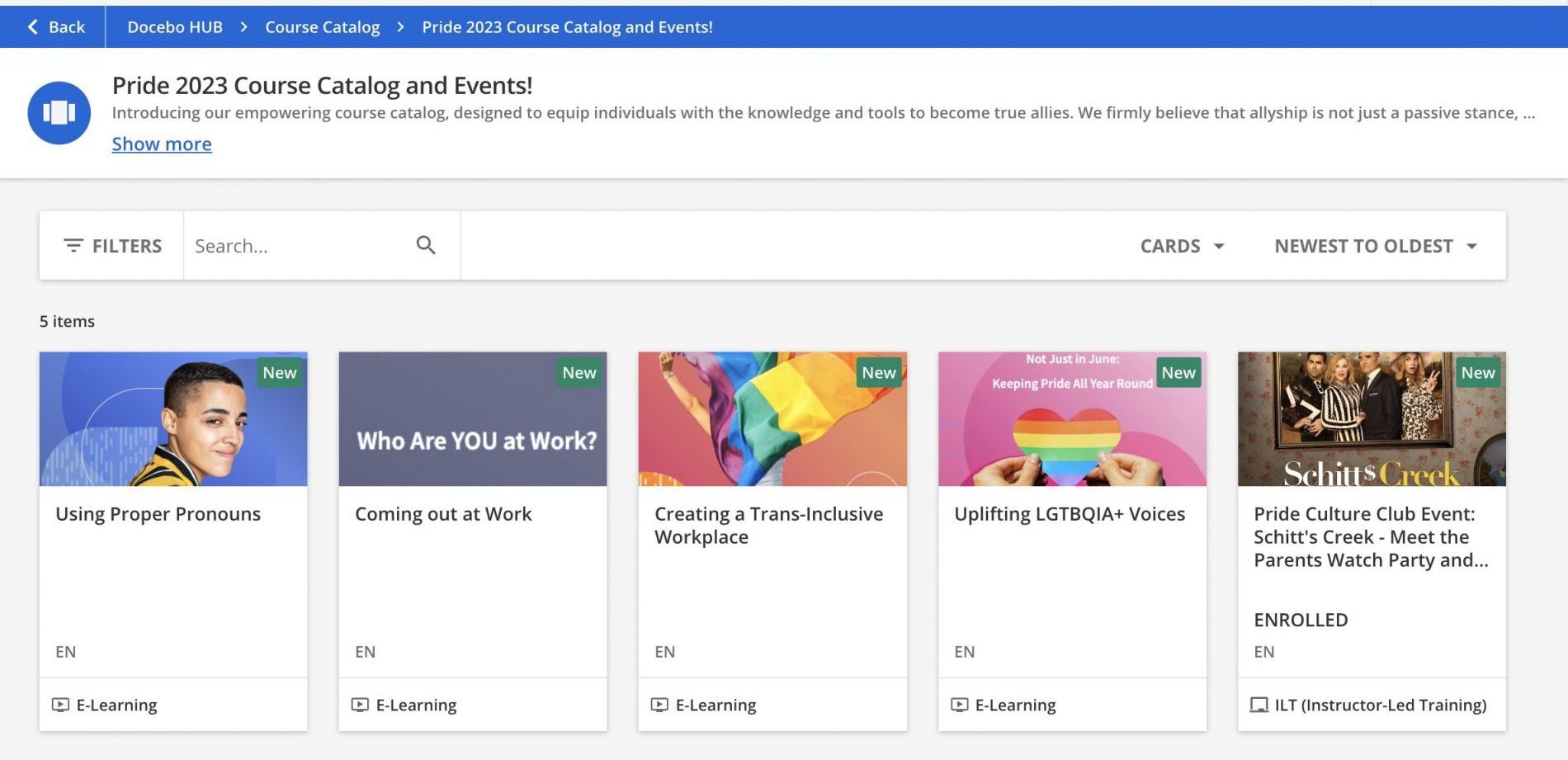Click E-Learning label on Coming out at Work

tap(416, 705)
